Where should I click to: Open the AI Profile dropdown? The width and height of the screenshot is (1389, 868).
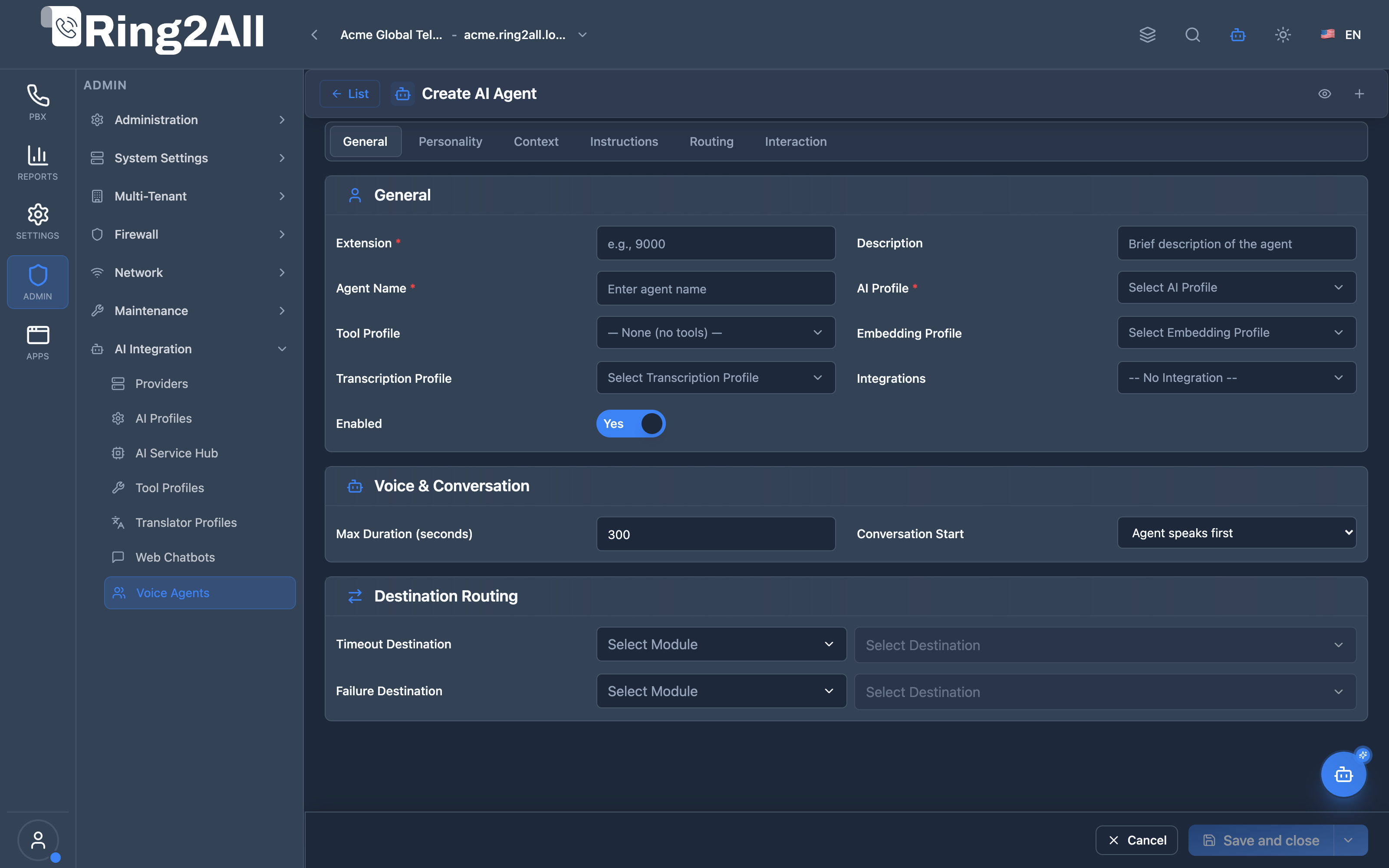(x=1236, y=288)
